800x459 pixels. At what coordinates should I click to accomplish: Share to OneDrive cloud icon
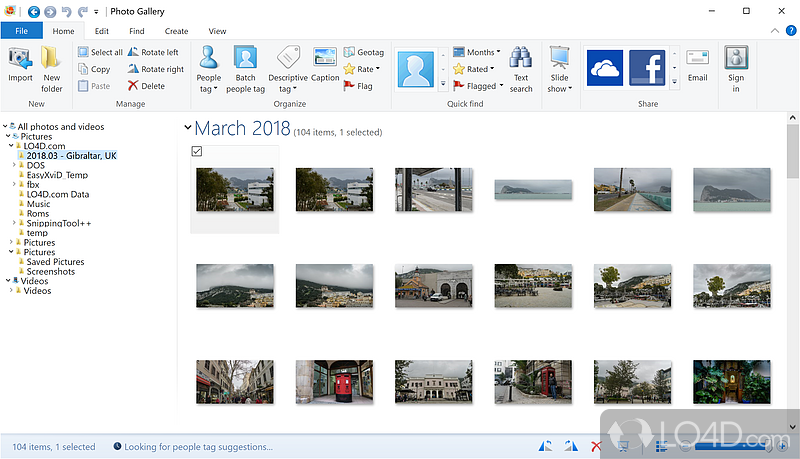pos(605,67)
